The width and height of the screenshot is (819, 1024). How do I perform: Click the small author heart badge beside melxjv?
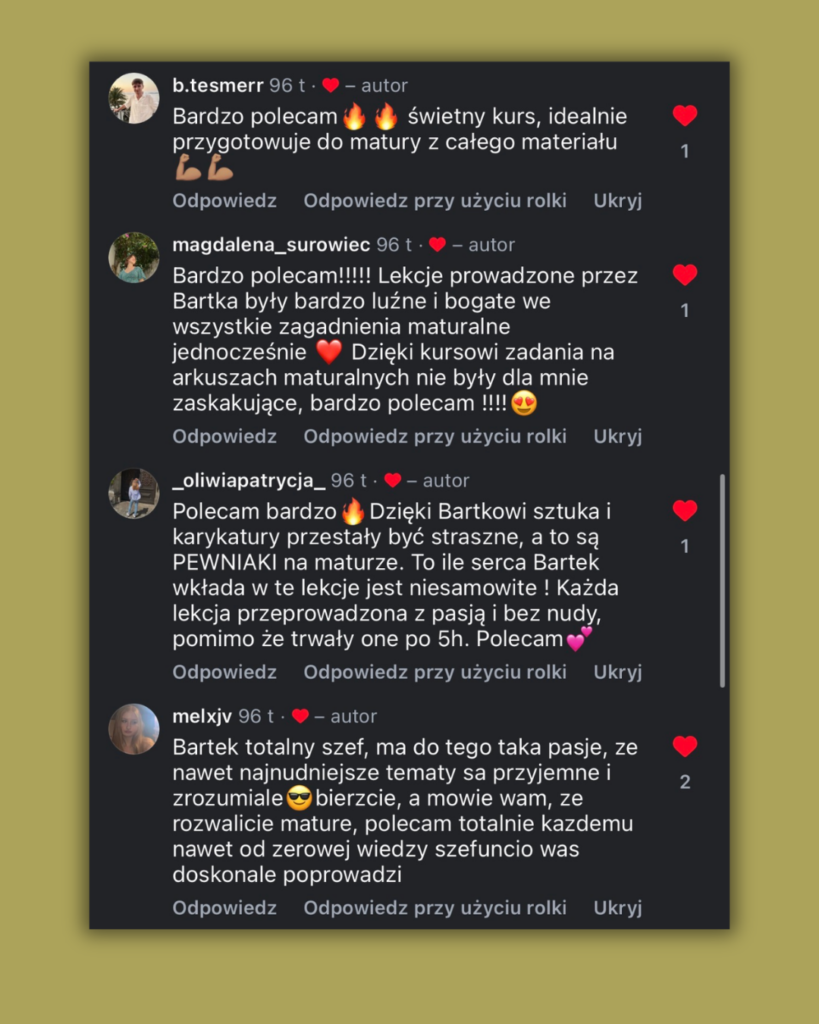300,716
